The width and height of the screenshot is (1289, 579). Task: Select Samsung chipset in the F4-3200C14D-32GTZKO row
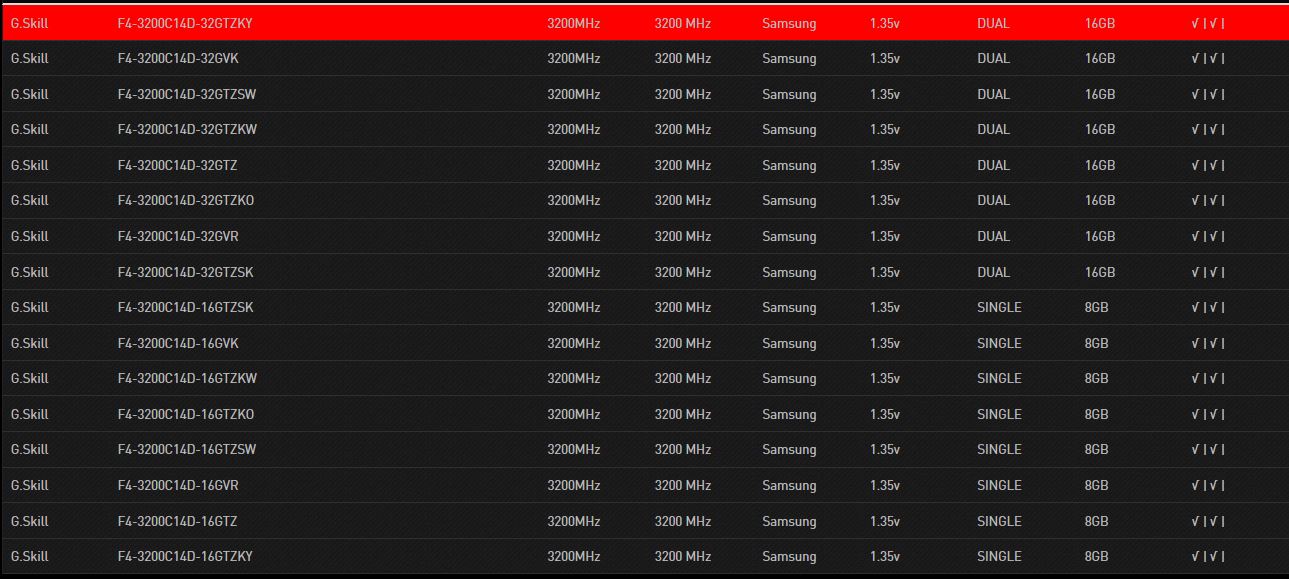789,200
